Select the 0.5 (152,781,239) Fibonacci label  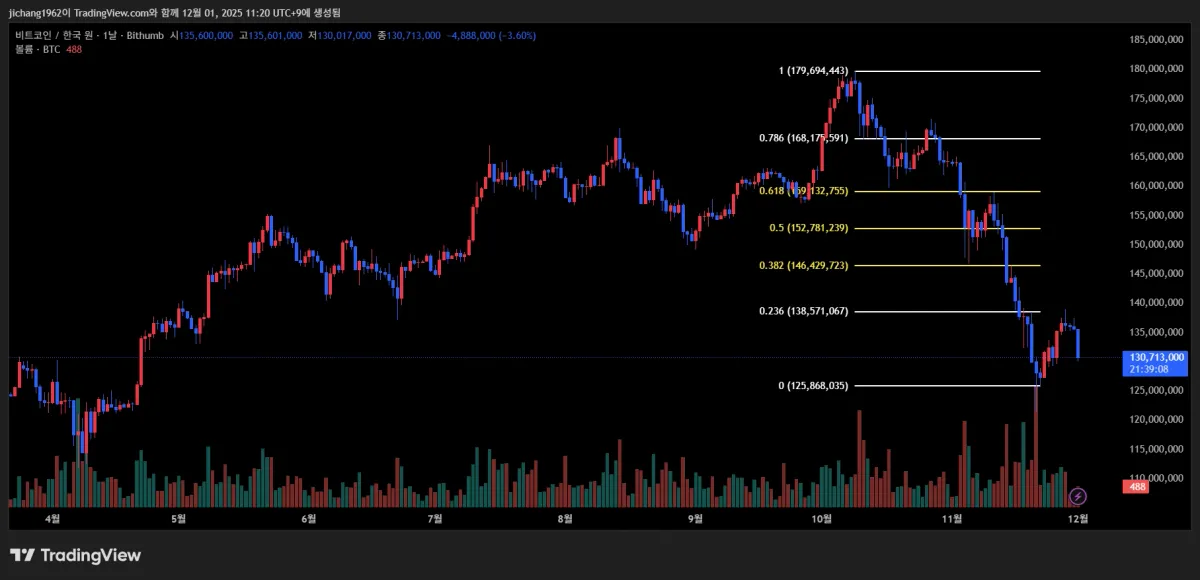808,228
